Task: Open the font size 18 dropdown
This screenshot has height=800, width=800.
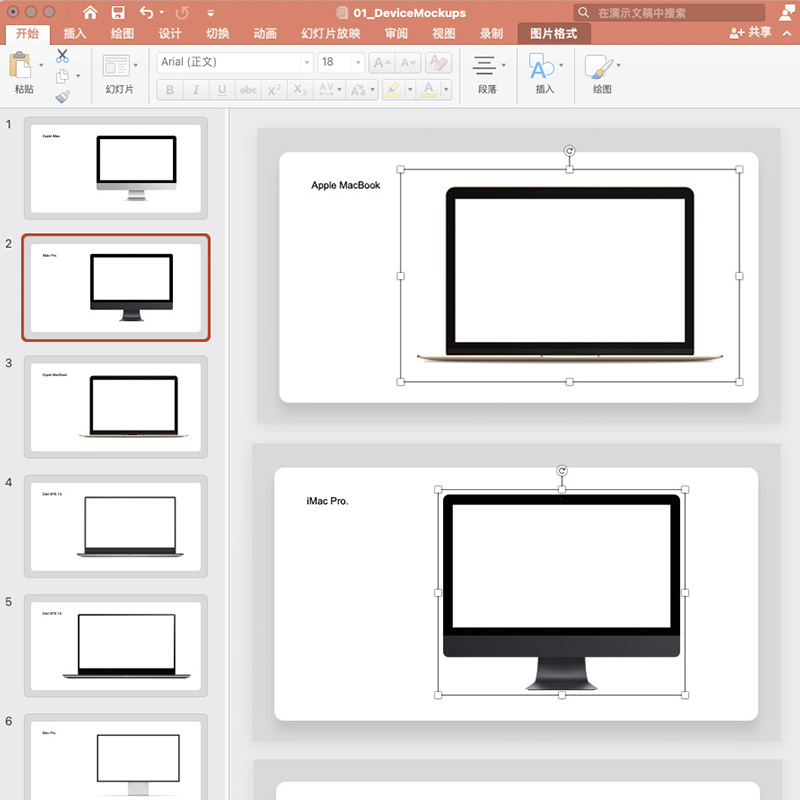Action: (358, 63)
